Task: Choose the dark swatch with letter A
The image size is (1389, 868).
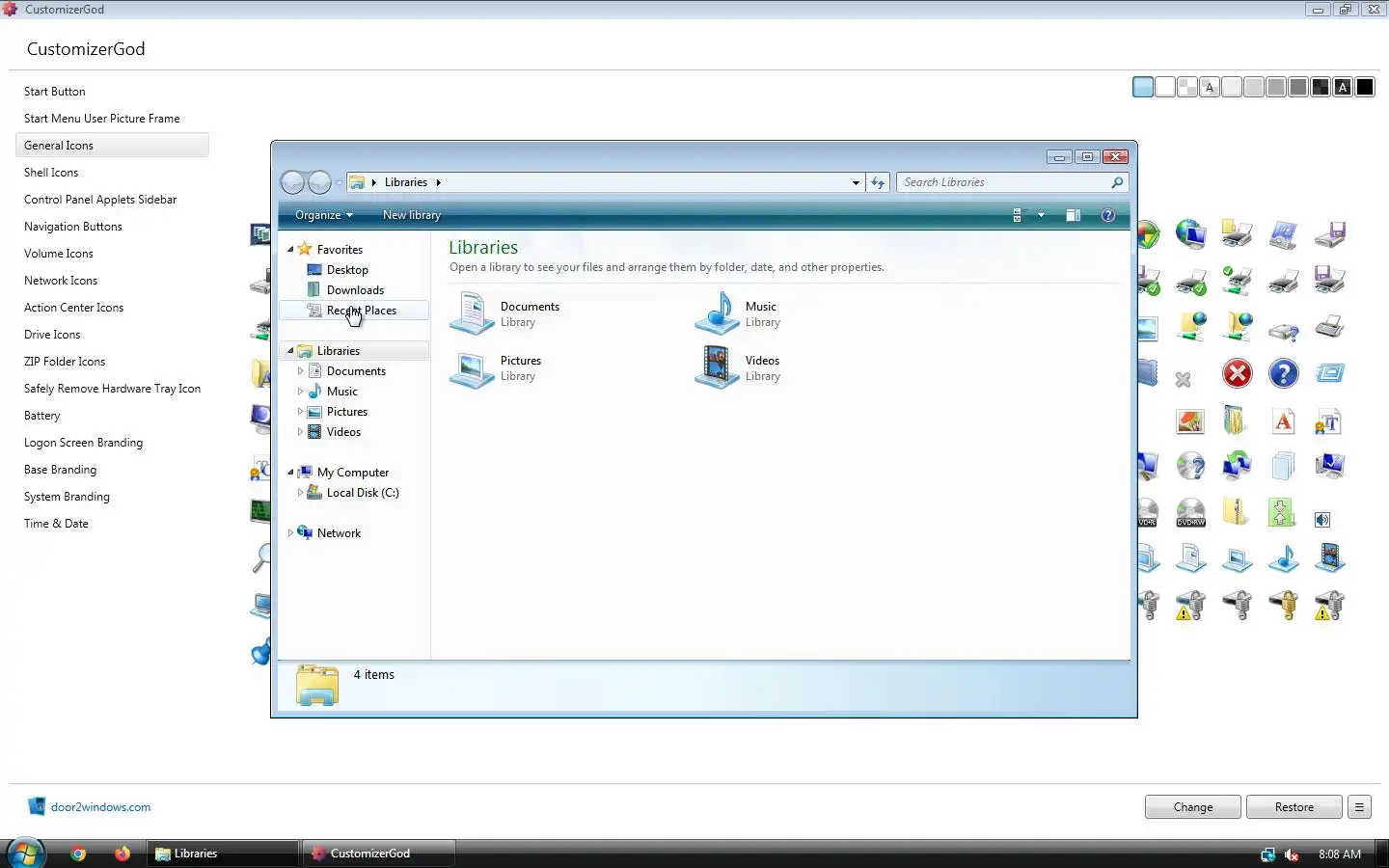Action: (1343, 88)
